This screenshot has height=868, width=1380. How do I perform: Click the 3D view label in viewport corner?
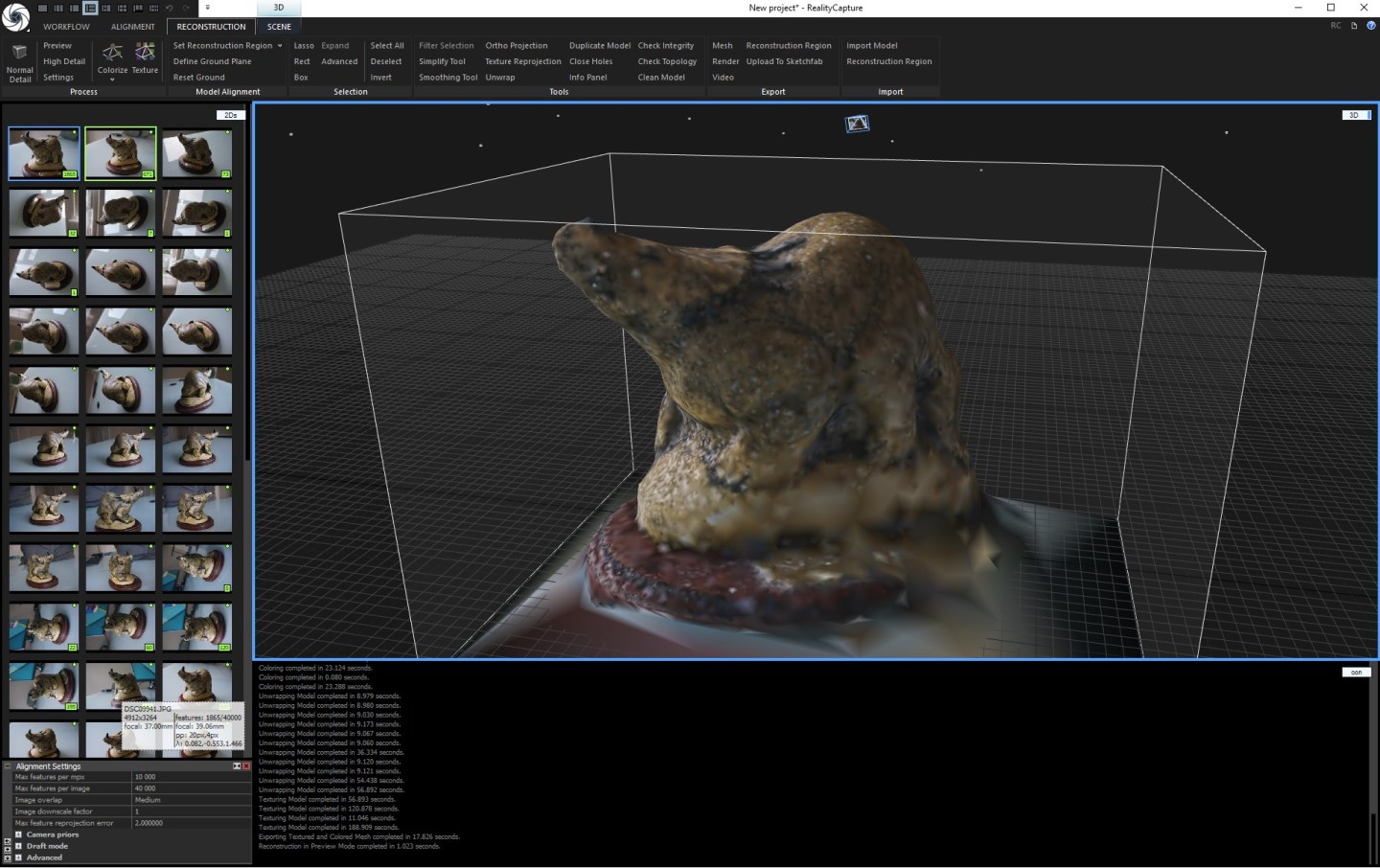[x=1355, y=115]
